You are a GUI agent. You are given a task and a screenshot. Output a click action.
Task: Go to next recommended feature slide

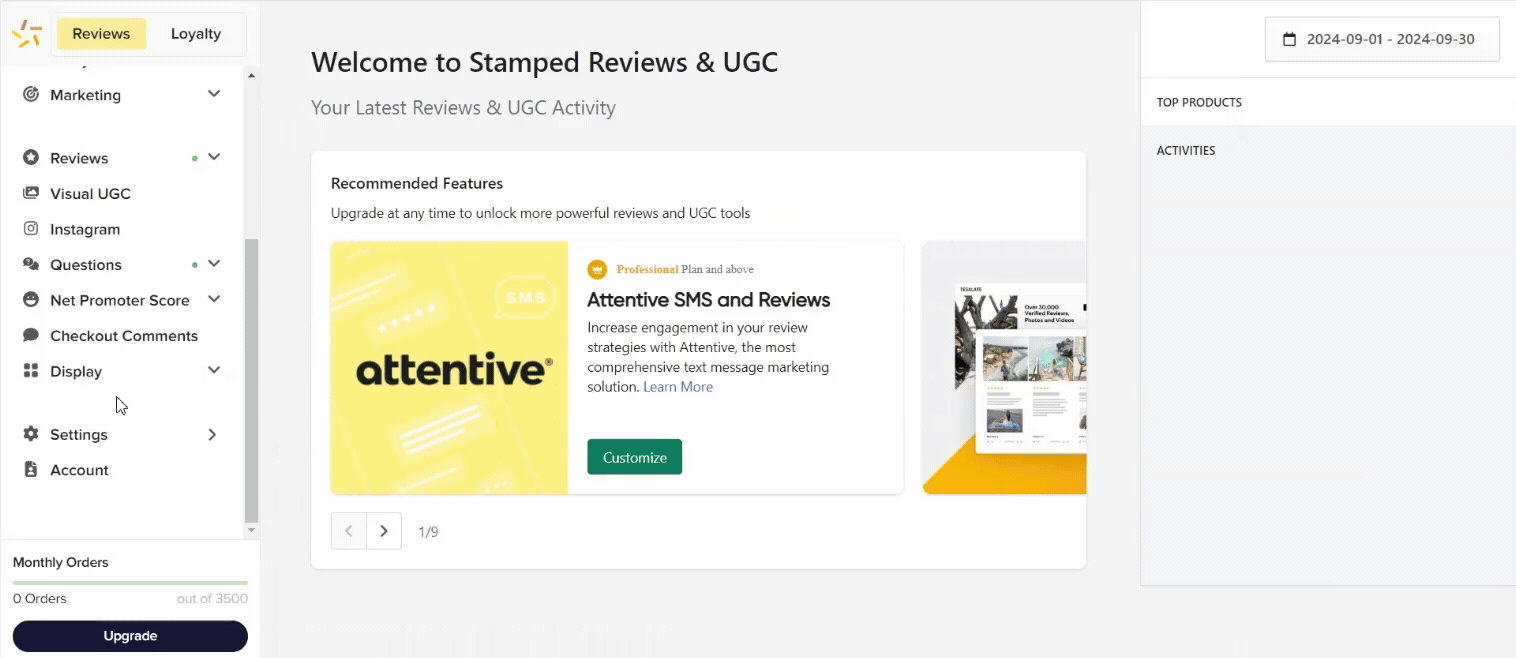tap(384, 531)
